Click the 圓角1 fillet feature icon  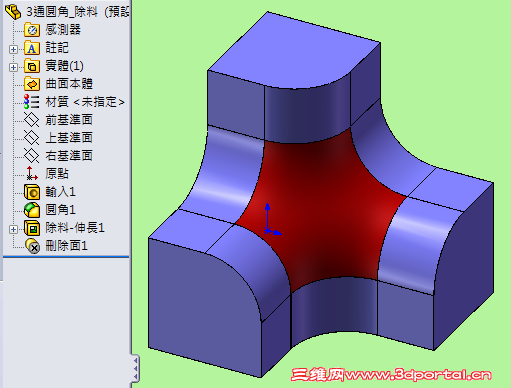(32, 210)
